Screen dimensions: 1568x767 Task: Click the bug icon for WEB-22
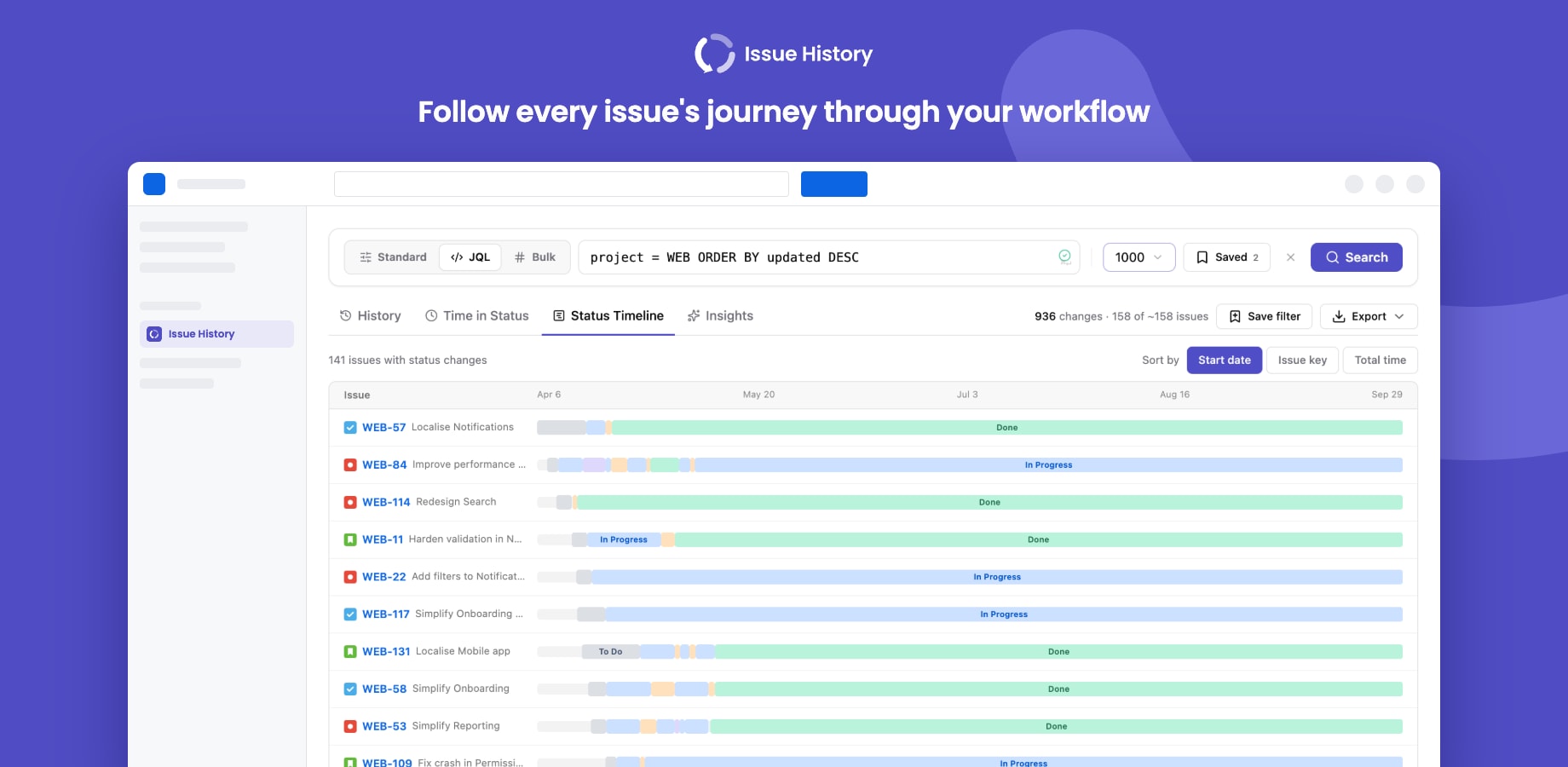[x=350, y=577]
